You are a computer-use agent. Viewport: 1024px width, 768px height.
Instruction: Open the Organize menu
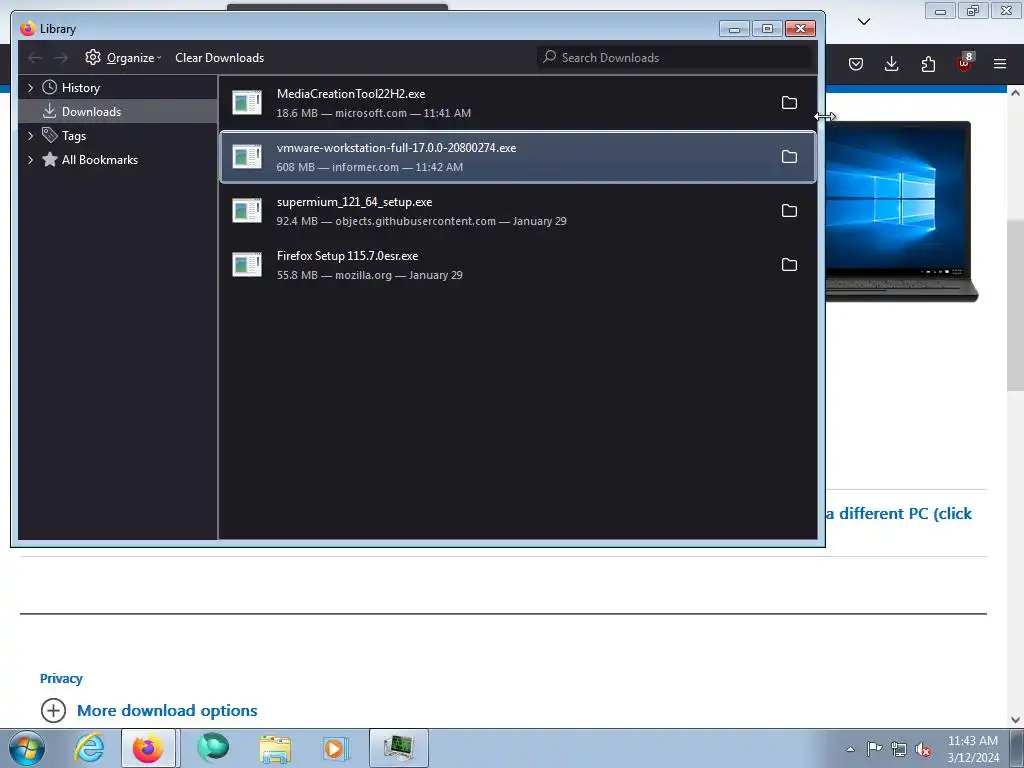pos(123,57)
